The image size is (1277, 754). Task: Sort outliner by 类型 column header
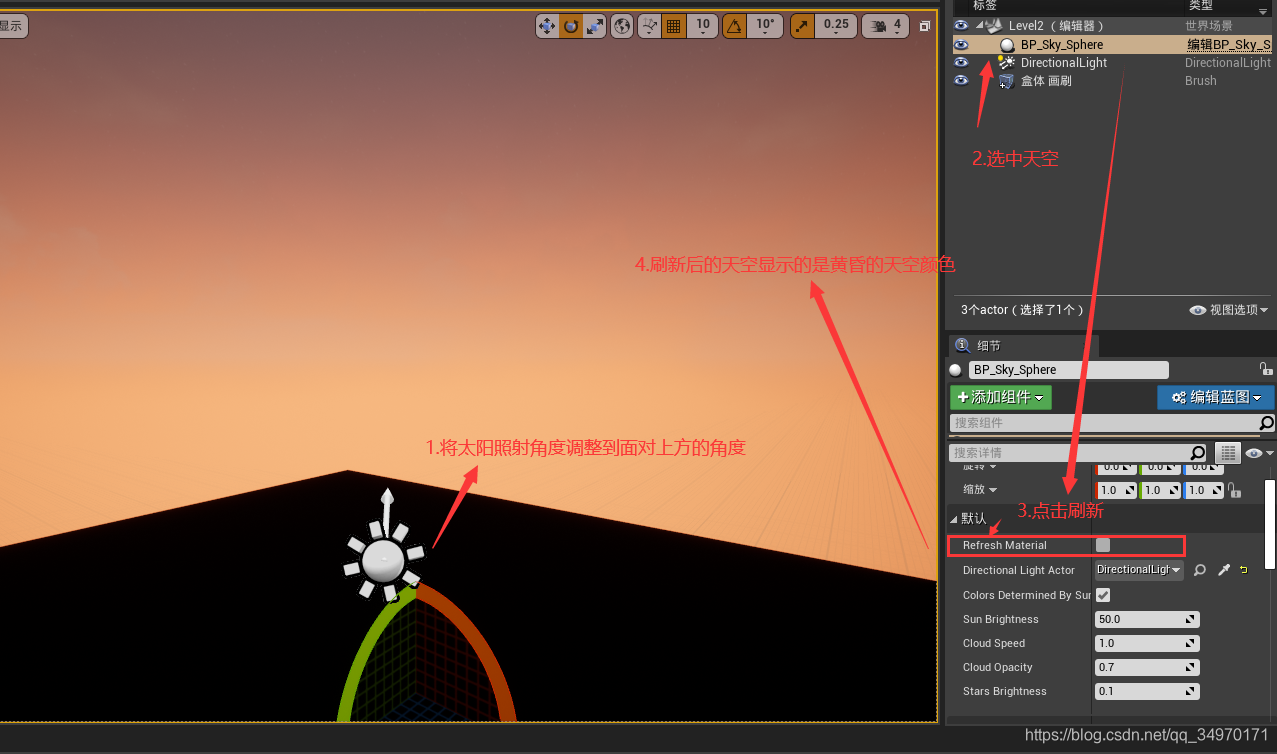tap(1200, 6)
